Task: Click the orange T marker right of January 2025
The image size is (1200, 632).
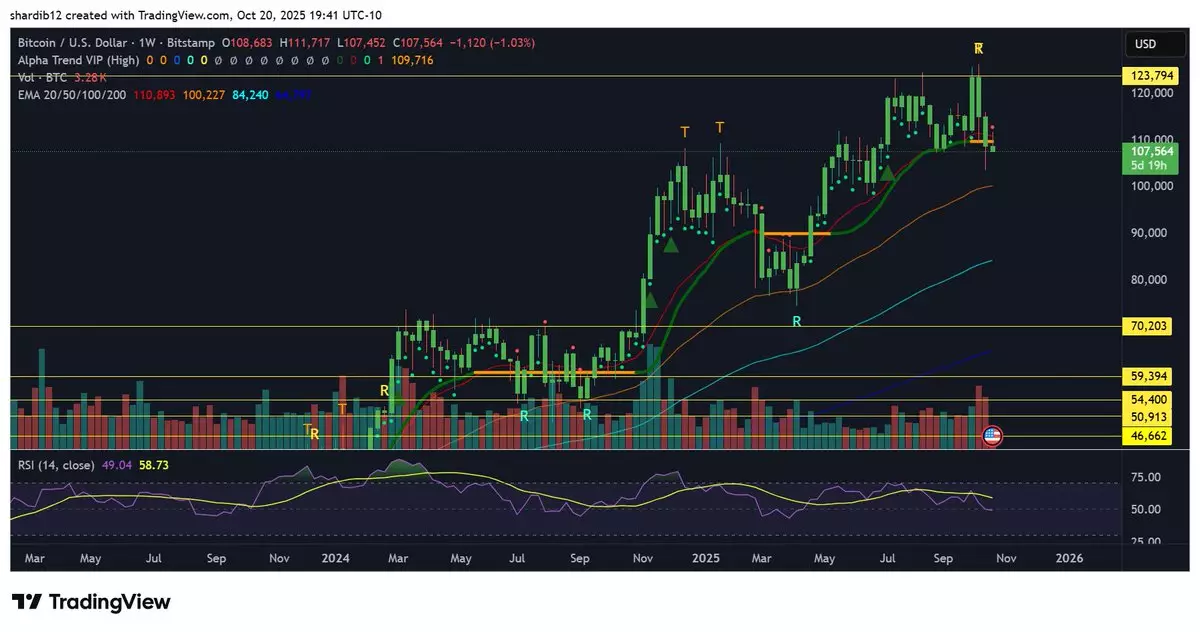Action: pos(720,127)
